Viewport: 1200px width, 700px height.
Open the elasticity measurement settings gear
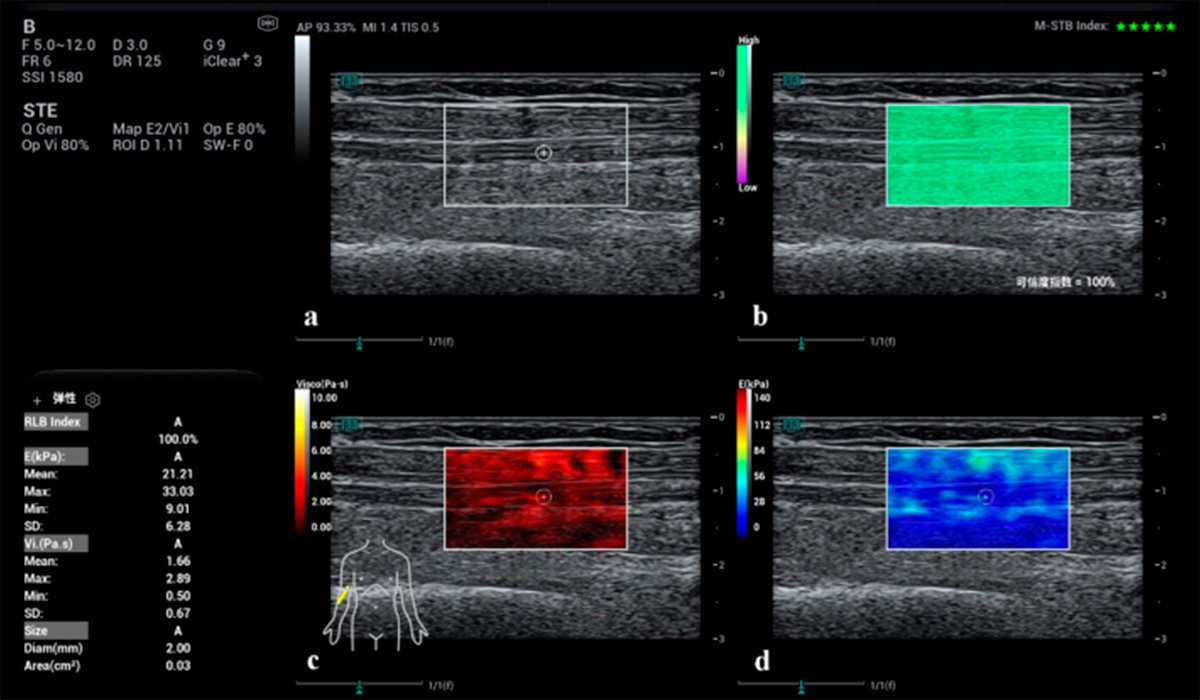tap(93, 400)
